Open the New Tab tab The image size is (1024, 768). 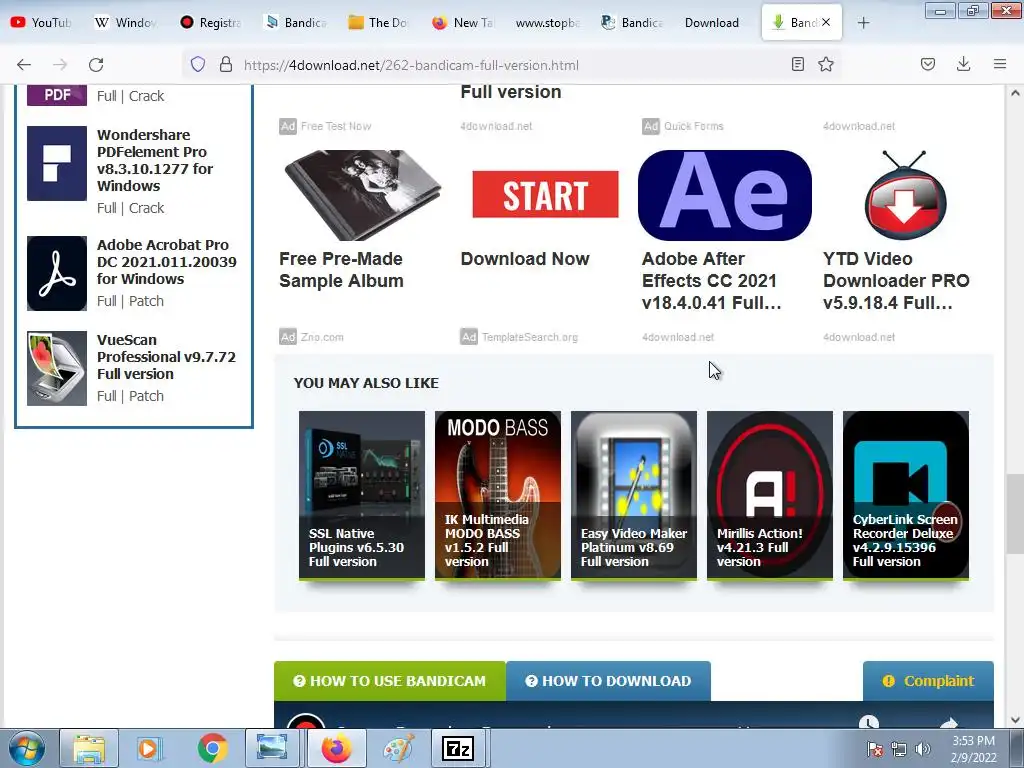(463, 22)
